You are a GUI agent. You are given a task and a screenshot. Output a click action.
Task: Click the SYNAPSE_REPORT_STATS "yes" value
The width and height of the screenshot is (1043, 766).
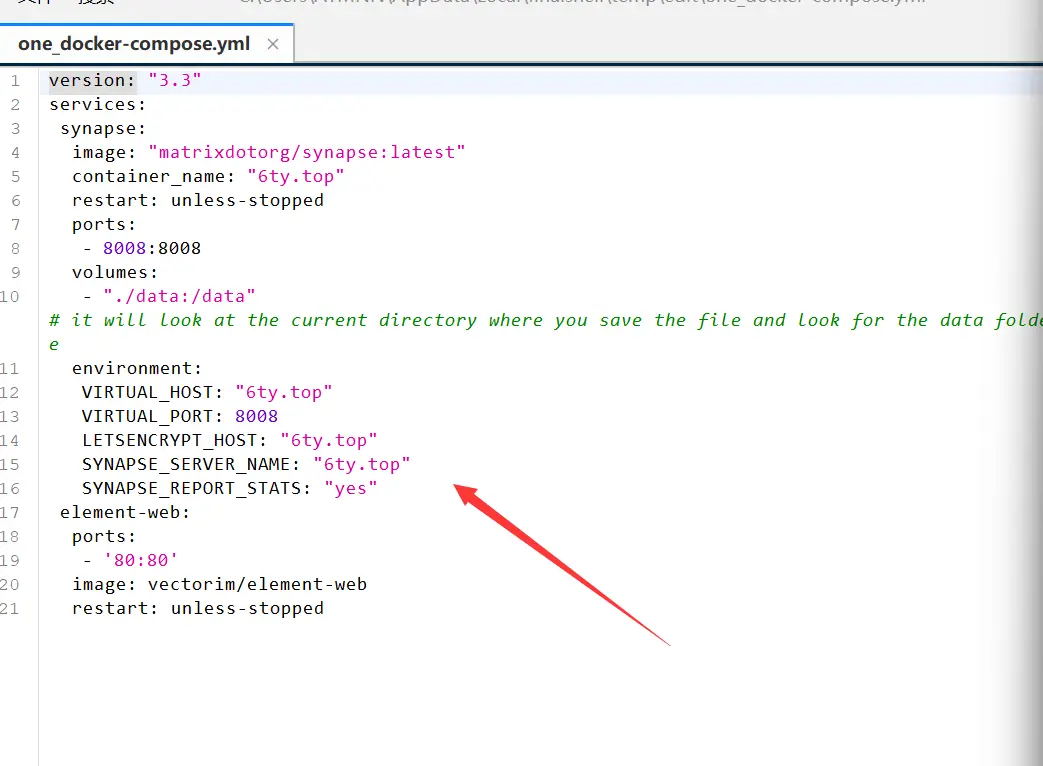click(x=351, y=488)
